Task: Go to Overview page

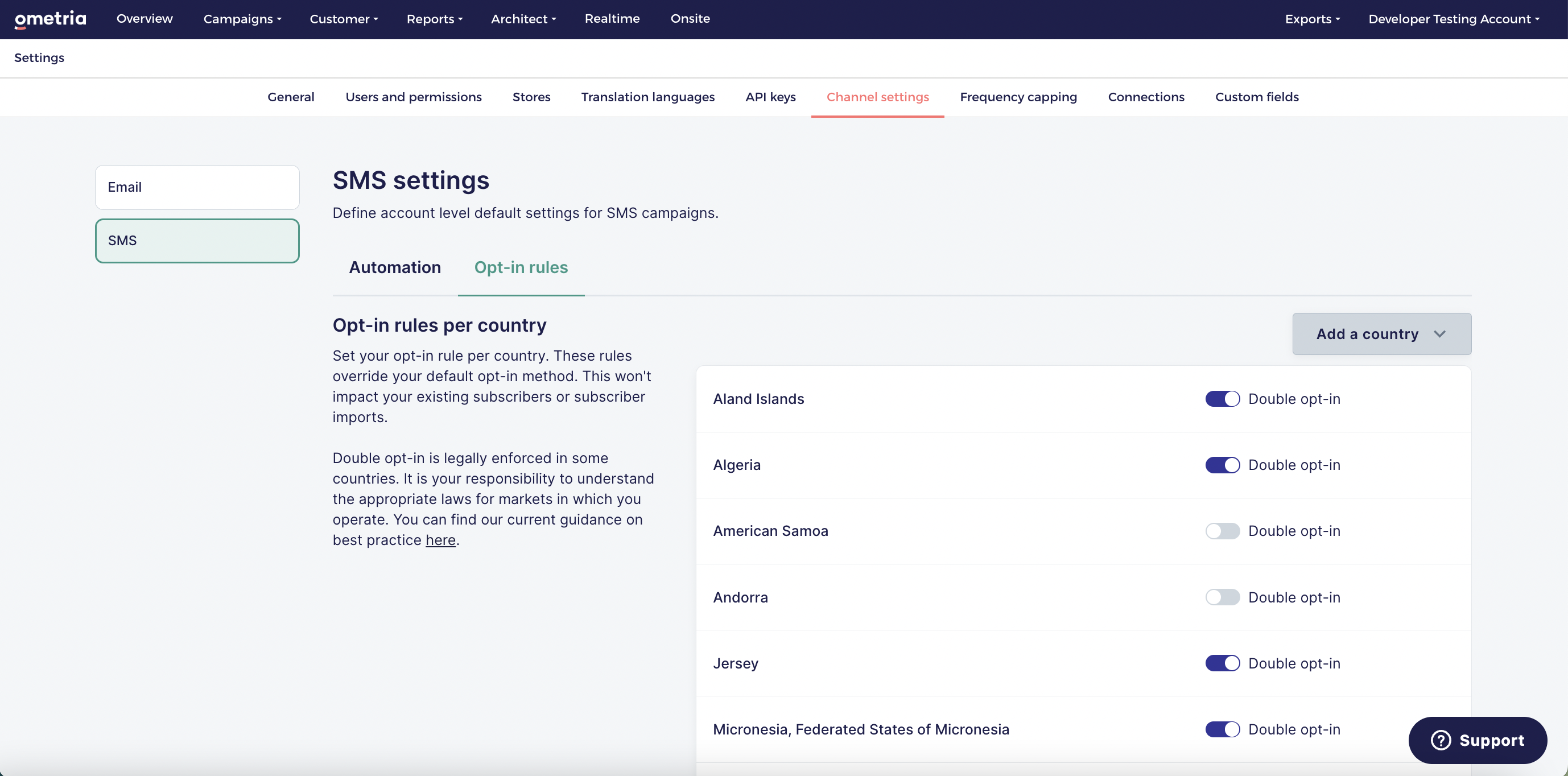Action: pos(145,19)
